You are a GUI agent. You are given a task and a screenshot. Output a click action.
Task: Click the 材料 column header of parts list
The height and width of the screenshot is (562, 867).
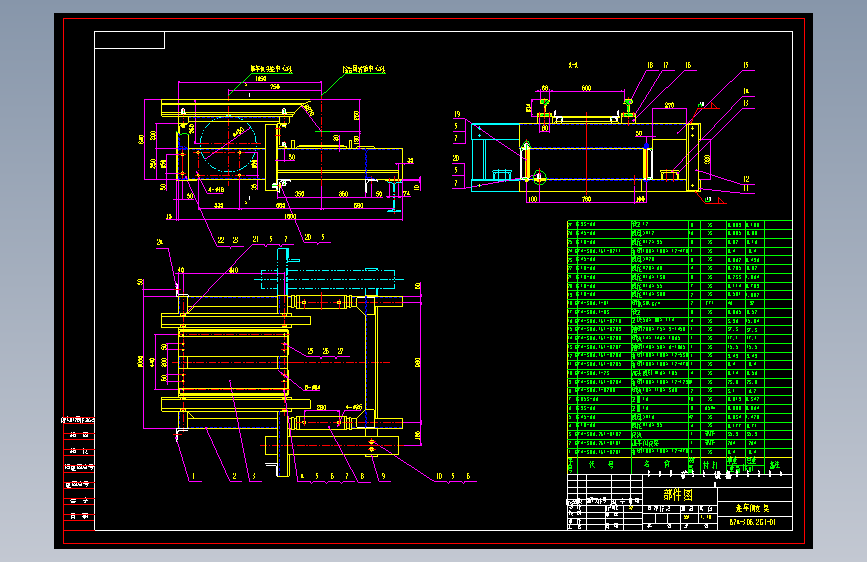click(x=710, y=465)
